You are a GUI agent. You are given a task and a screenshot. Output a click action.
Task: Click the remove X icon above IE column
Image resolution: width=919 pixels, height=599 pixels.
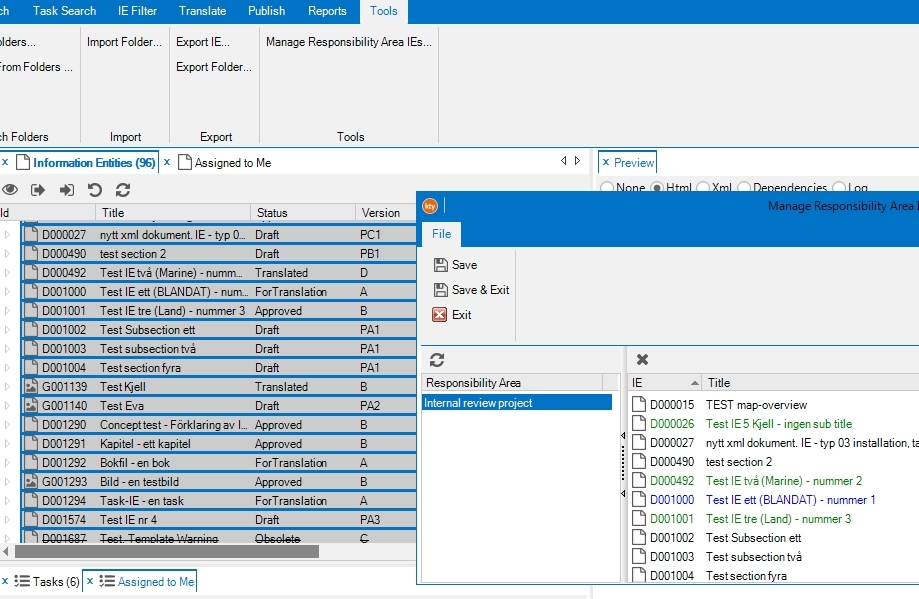tap(642, 360)
